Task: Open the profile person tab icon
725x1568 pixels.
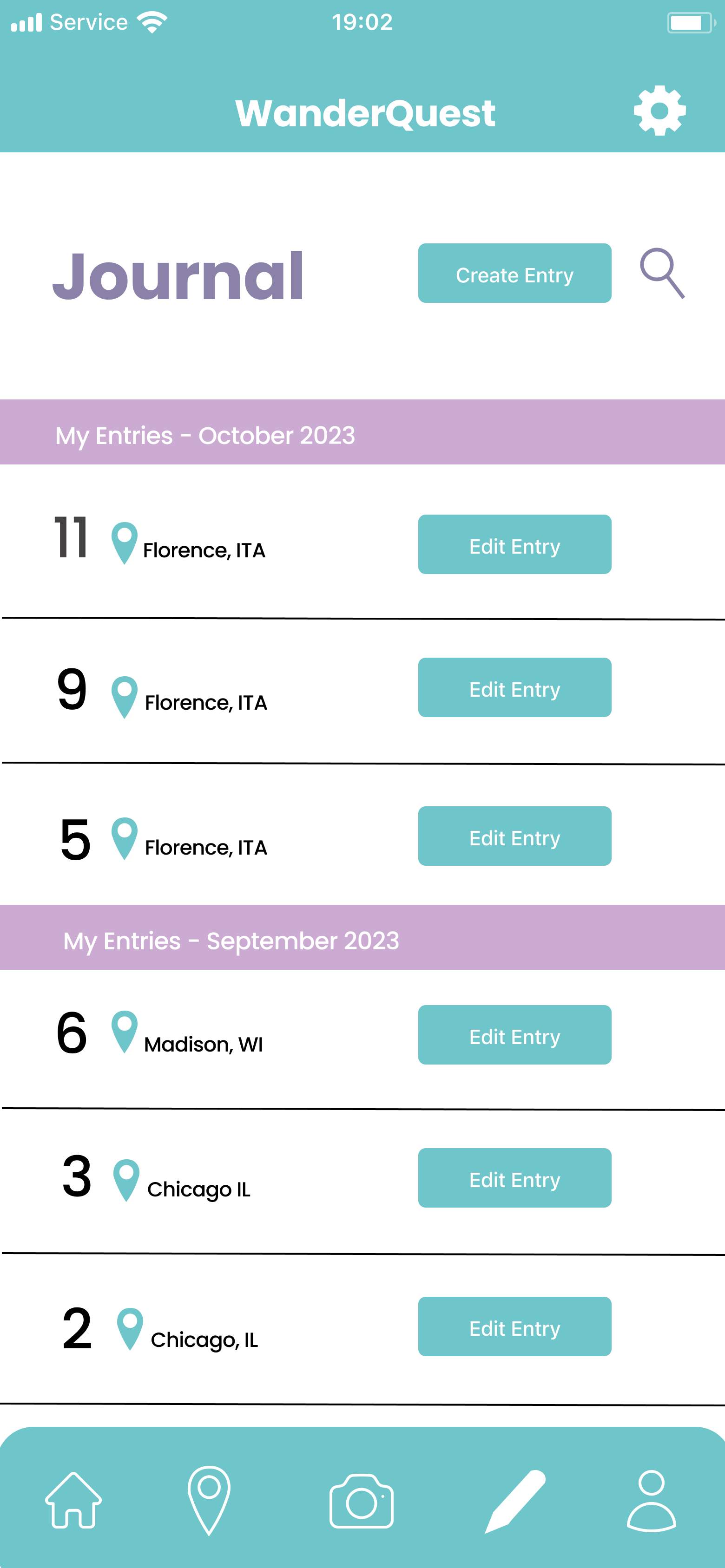Action: click(651, 1501)
